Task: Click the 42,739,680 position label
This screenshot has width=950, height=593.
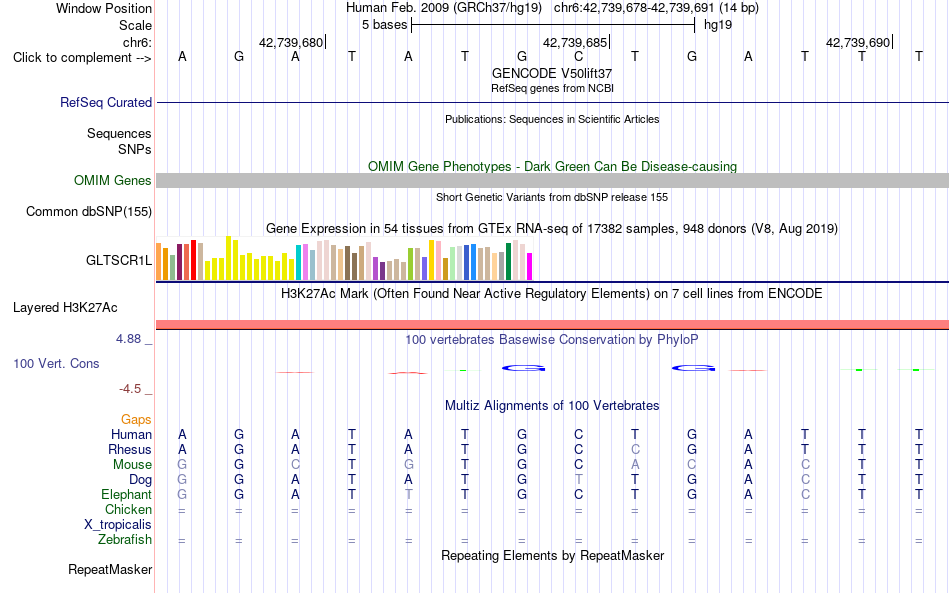Action: coord(291,42)
